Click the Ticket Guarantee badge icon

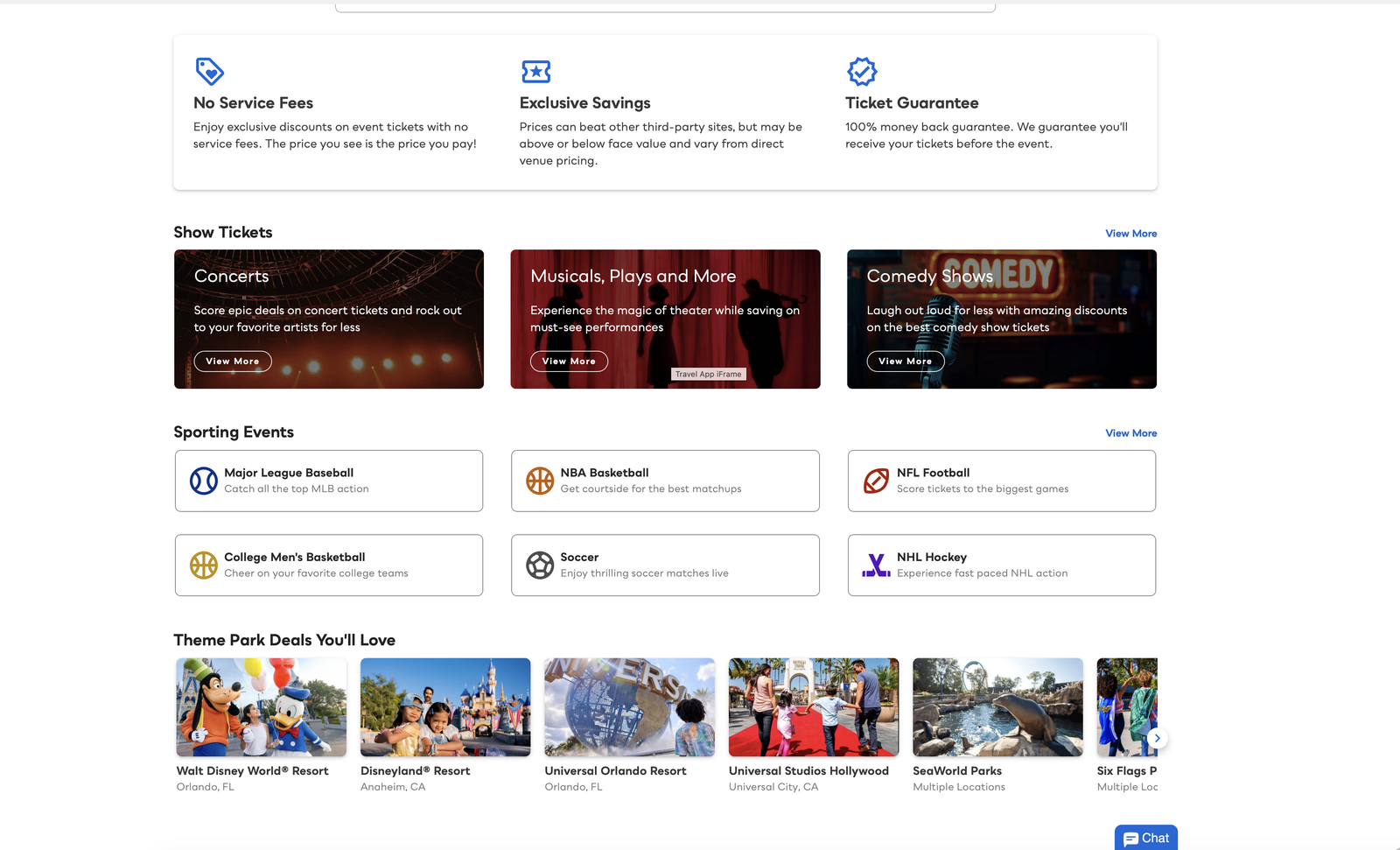tap(862, 71)
